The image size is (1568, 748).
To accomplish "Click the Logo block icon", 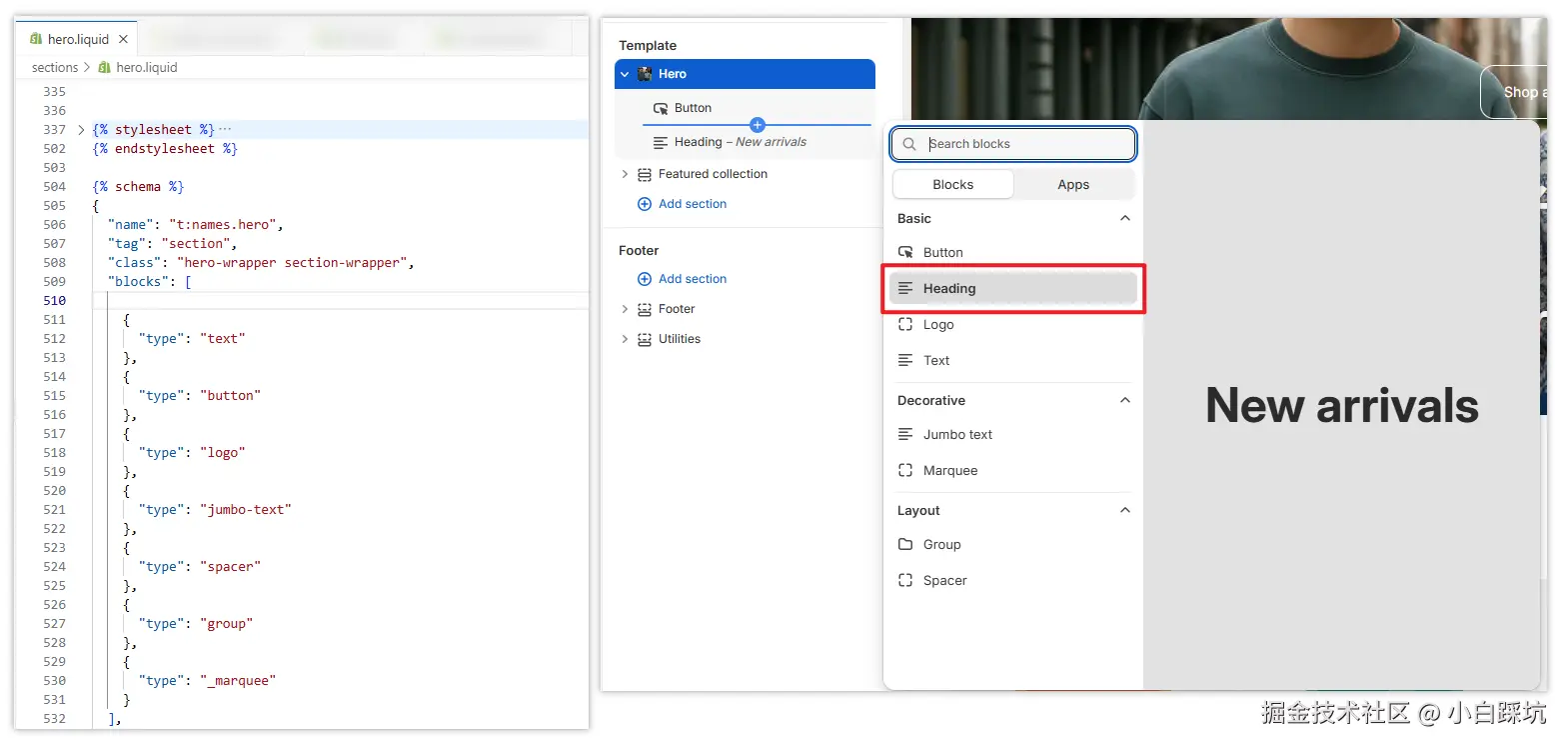I will [x=905, y=324].
